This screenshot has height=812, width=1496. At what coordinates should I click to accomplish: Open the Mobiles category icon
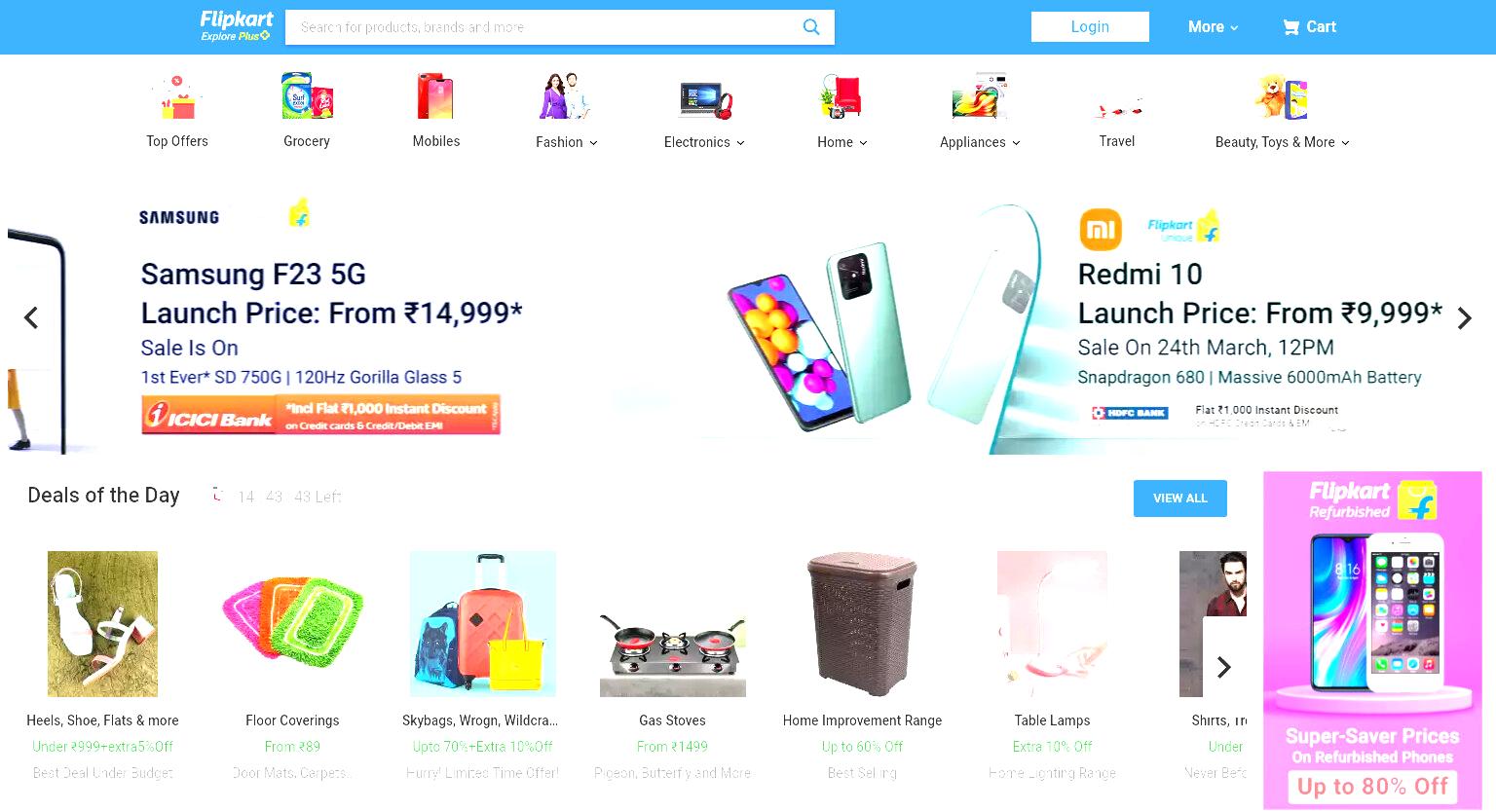click(x=435, y=96)
